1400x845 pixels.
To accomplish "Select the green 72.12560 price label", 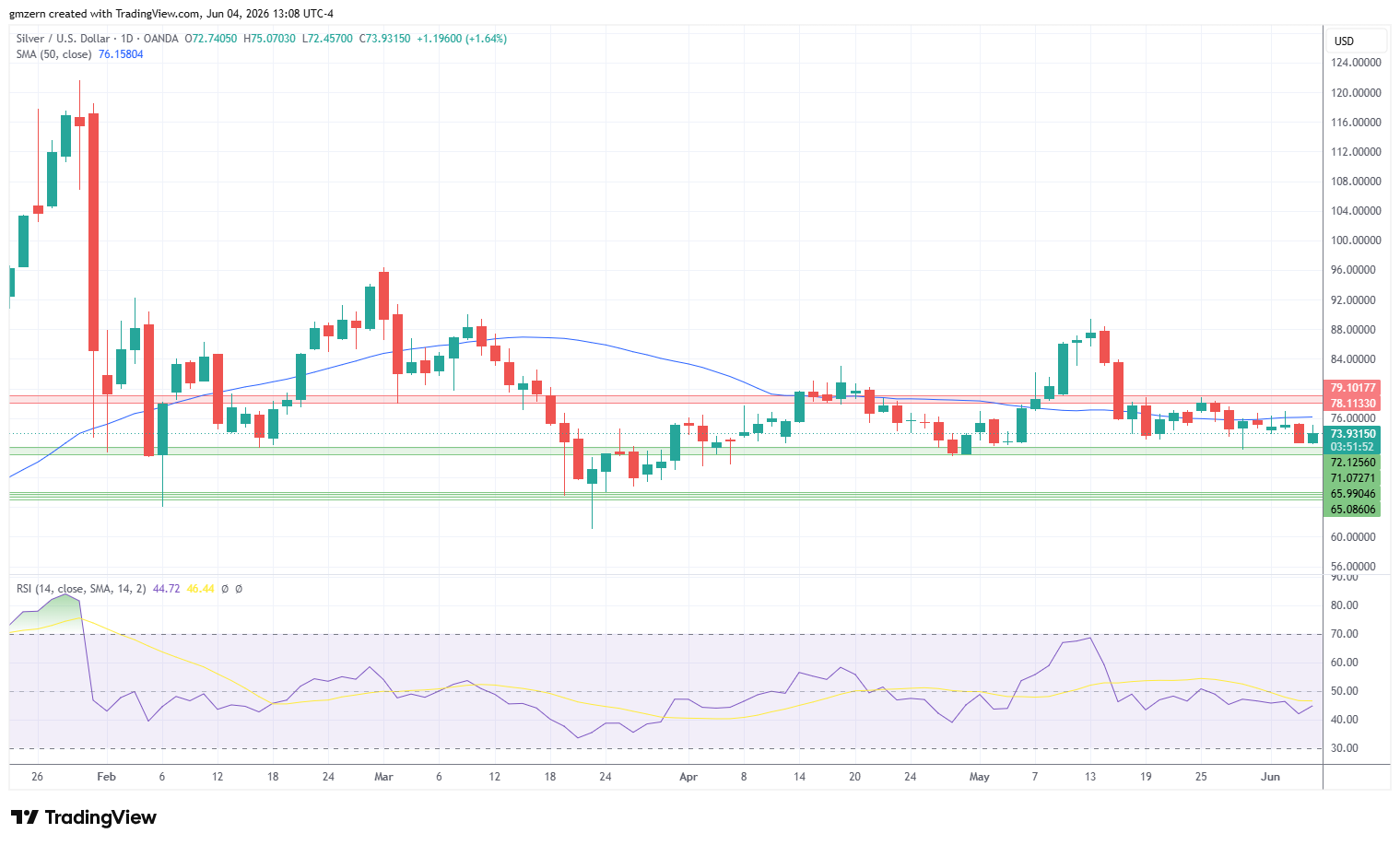I will point(1352,463).
